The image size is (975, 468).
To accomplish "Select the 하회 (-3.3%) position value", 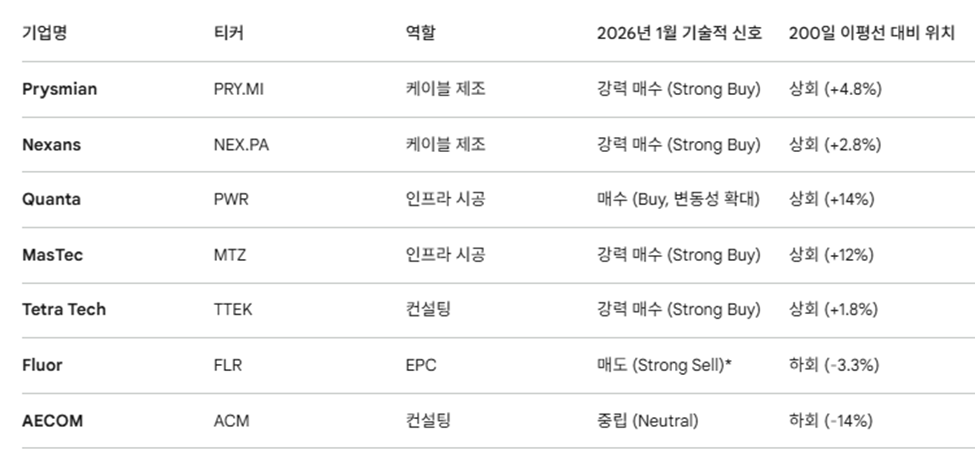I will [x=834, y=365].
